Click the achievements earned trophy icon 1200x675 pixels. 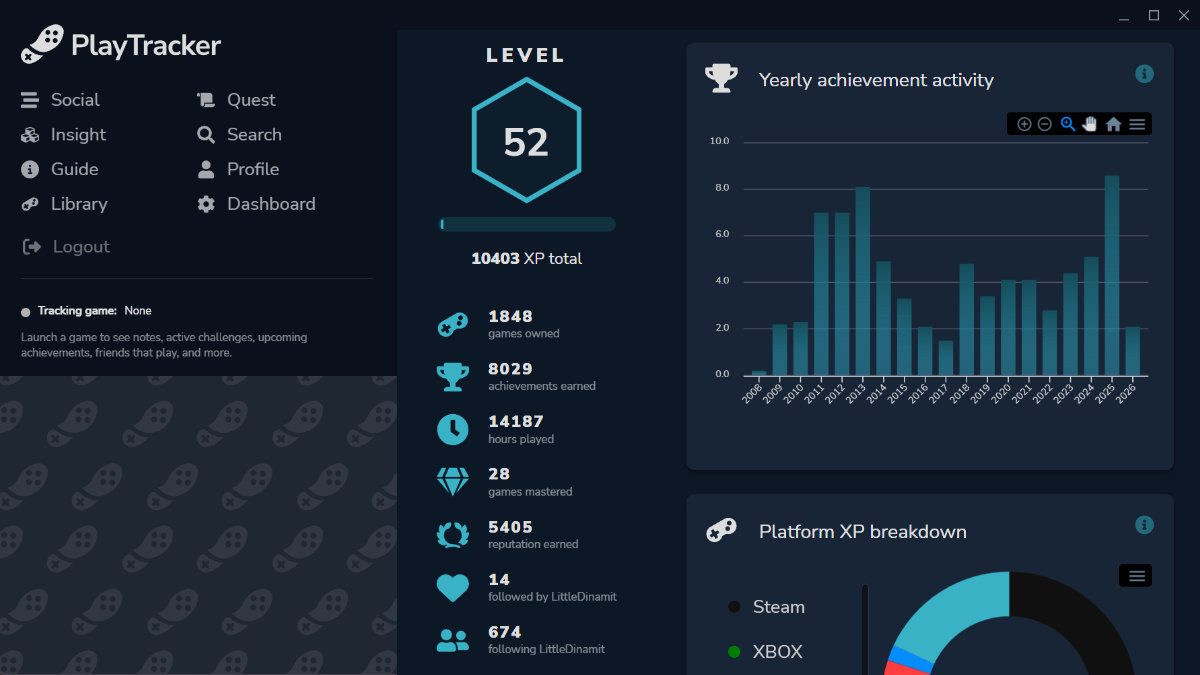[453, 377]
